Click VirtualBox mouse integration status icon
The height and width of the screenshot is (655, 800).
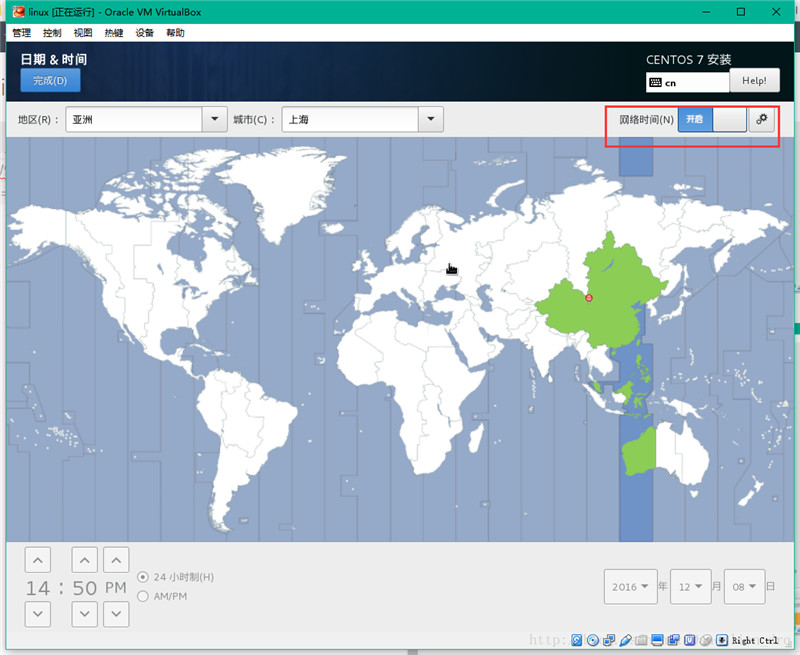706,640
